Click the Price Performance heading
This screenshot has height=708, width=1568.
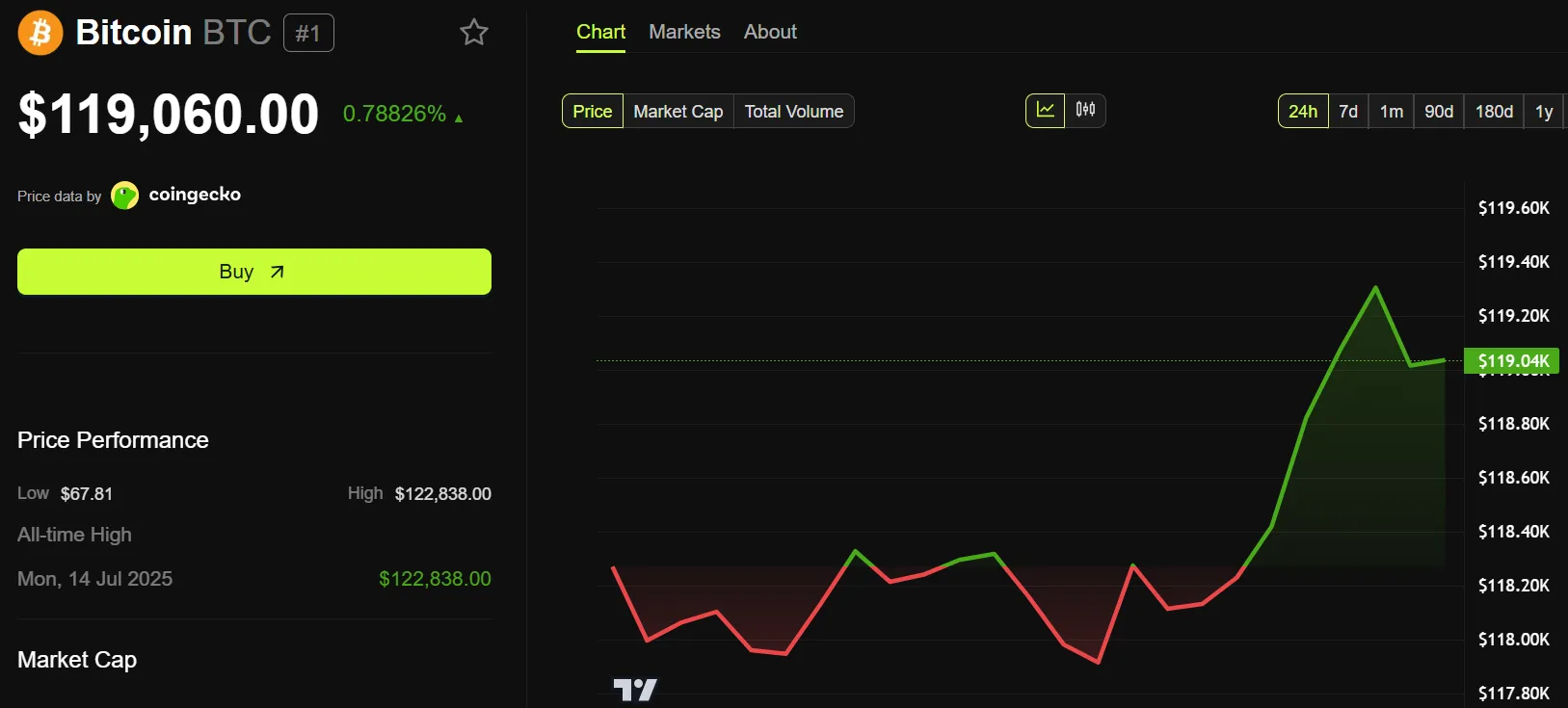coord(113,440)
